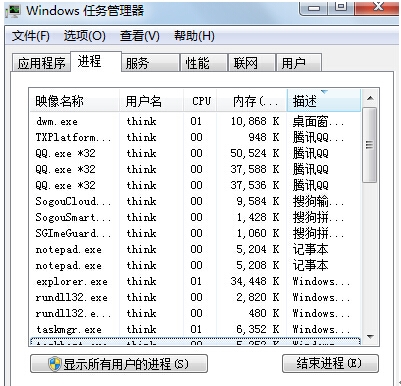Select the 进程 tab
401x386 pixels.
point(96,61)
